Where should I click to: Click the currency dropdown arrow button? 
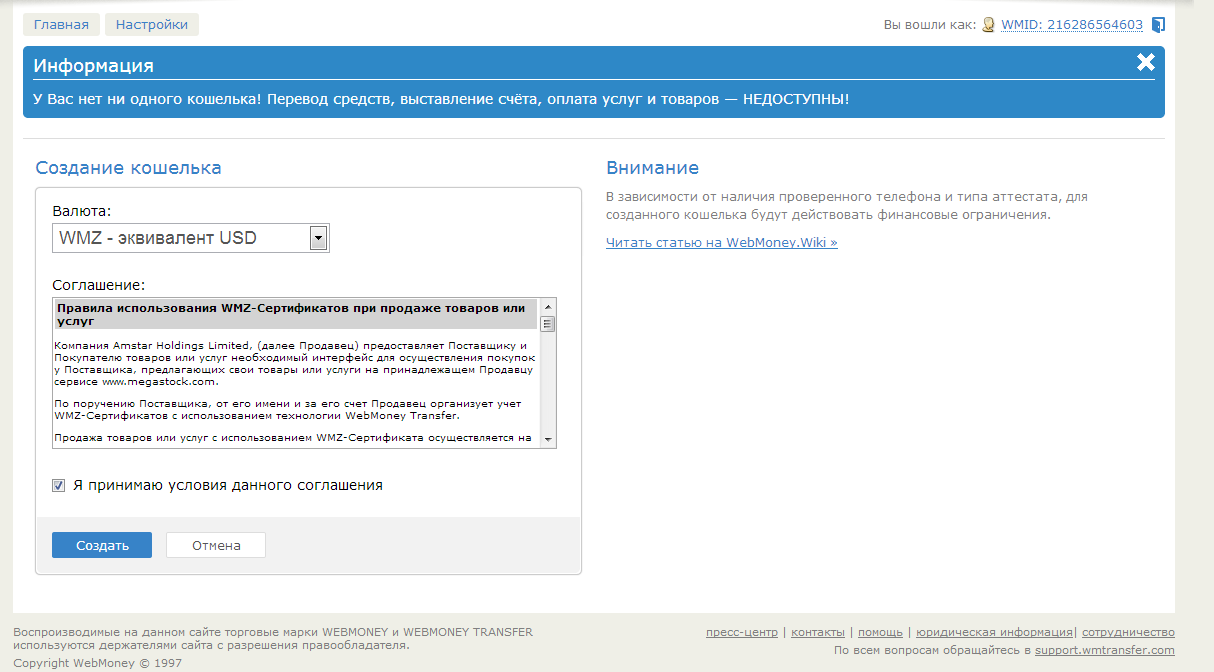tap(319, 238)
